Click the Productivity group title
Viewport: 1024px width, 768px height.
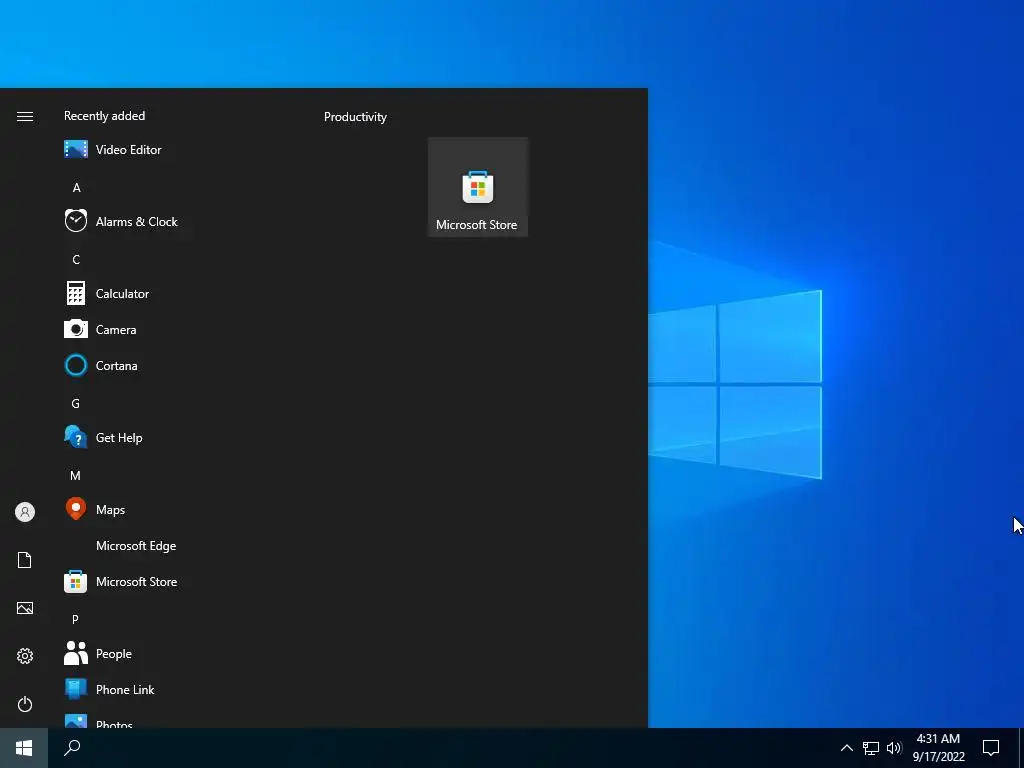point(355,117)
